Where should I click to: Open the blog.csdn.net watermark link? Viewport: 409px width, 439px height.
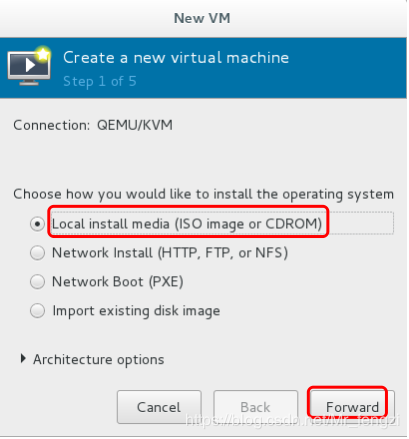293,420
